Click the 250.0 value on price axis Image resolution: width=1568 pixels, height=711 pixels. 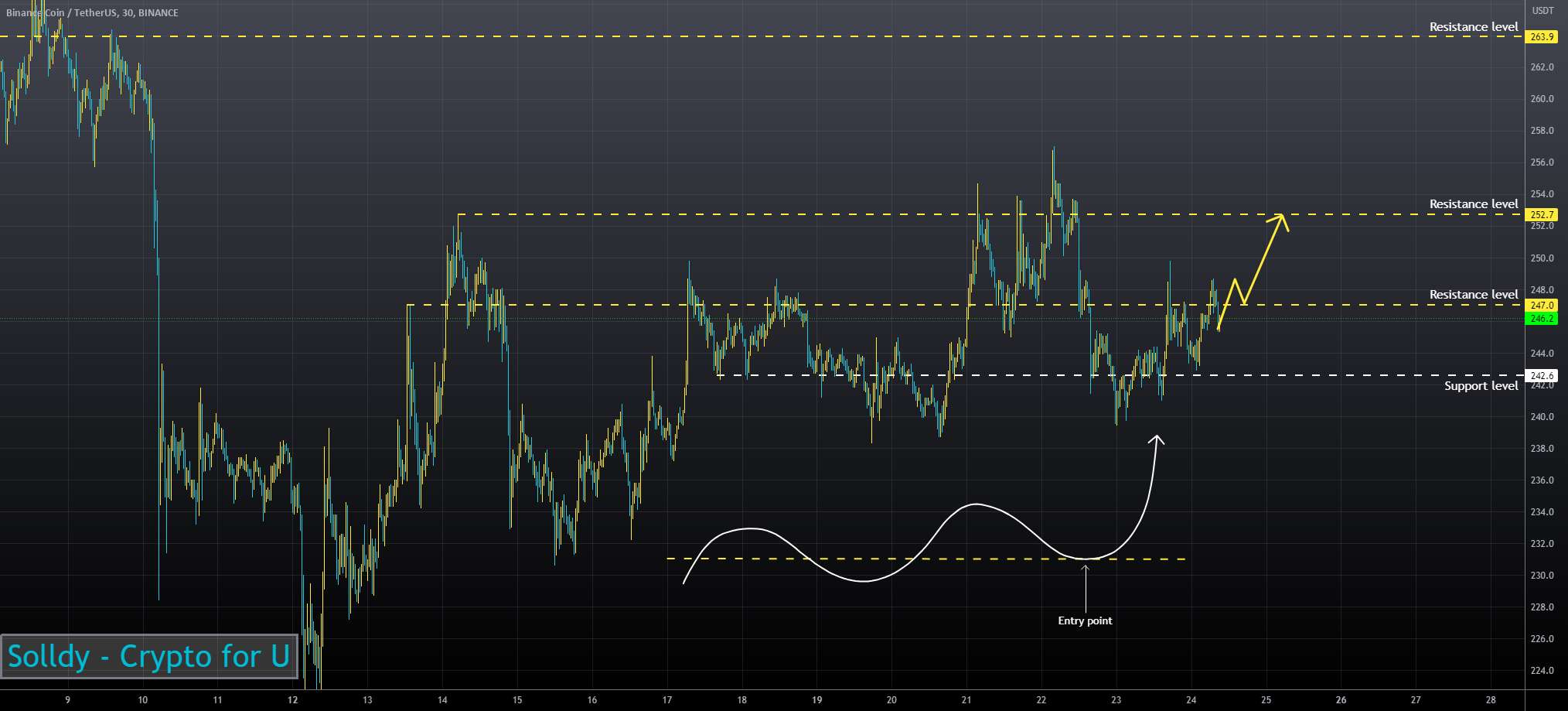(1542, 258)
